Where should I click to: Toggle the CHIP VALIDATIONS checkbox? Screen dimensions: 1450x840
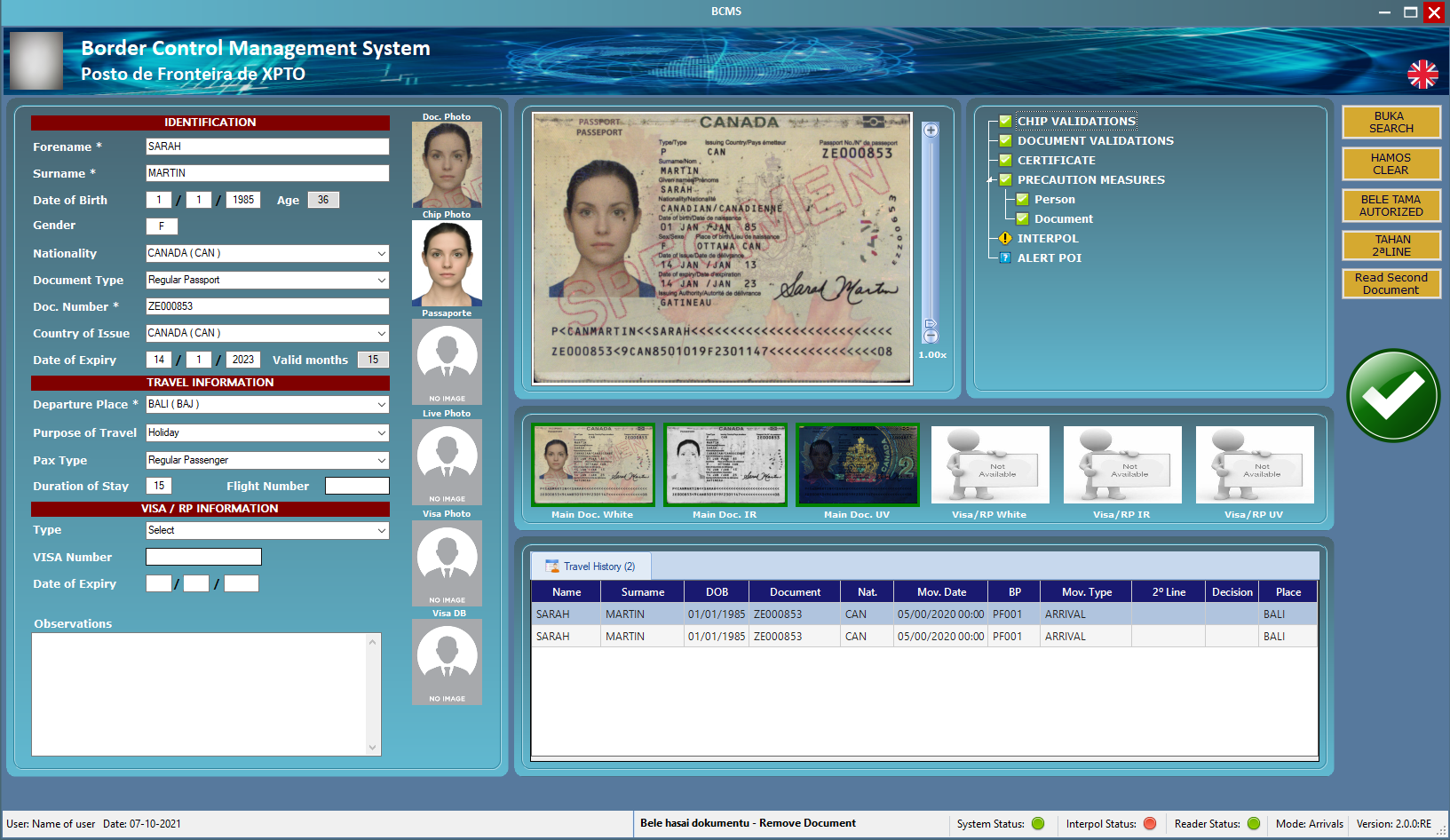click(x=1005, y=121)
